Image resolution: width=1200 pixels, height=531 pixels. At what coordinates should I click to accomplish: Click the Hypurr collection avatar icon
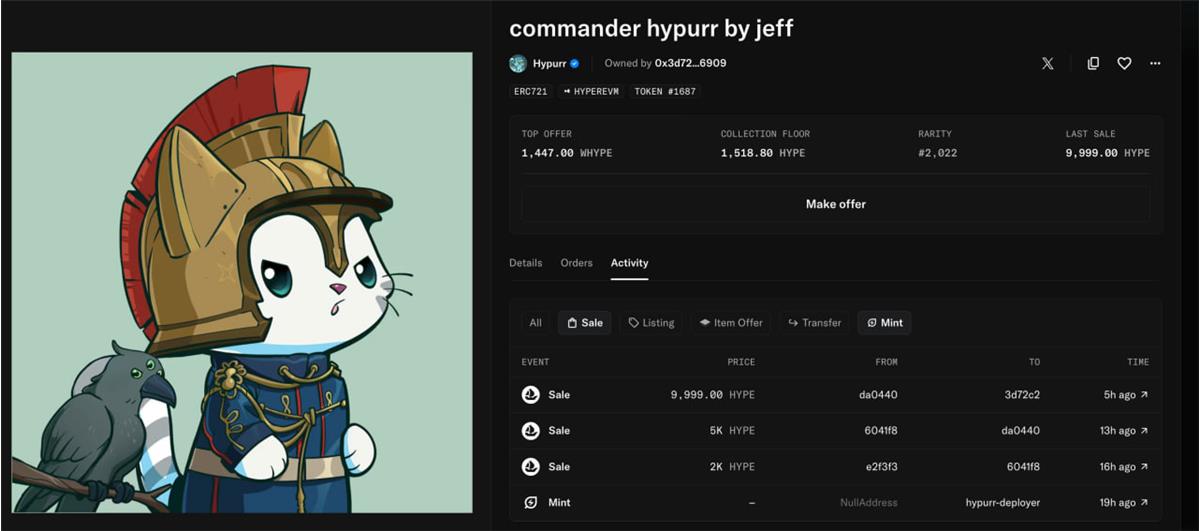(x=518, y=63)
